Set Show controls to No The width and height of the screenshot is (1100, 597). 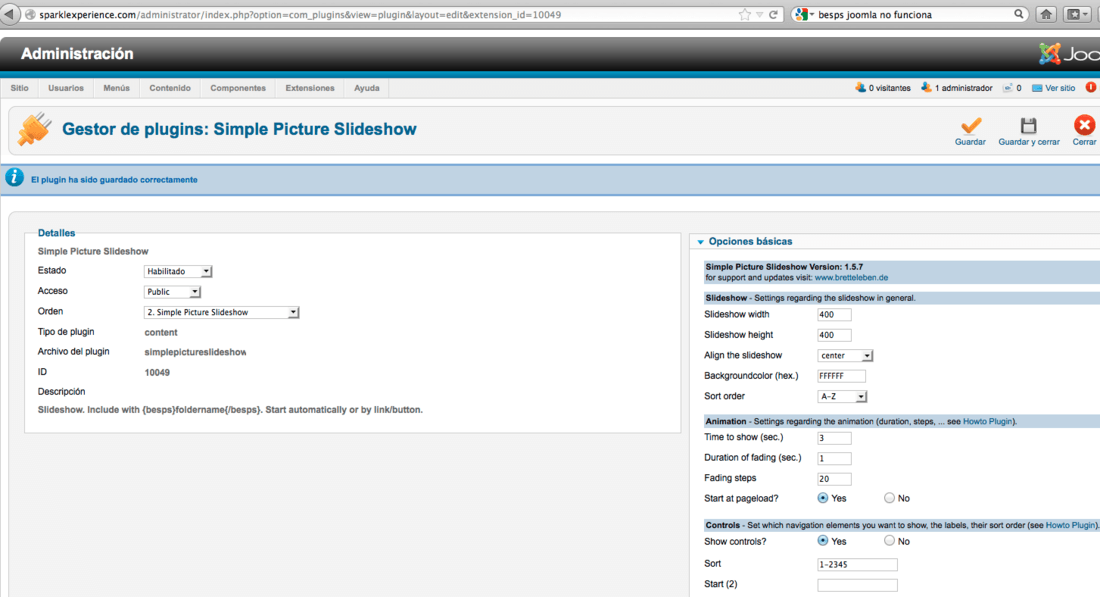click(889, 541)
